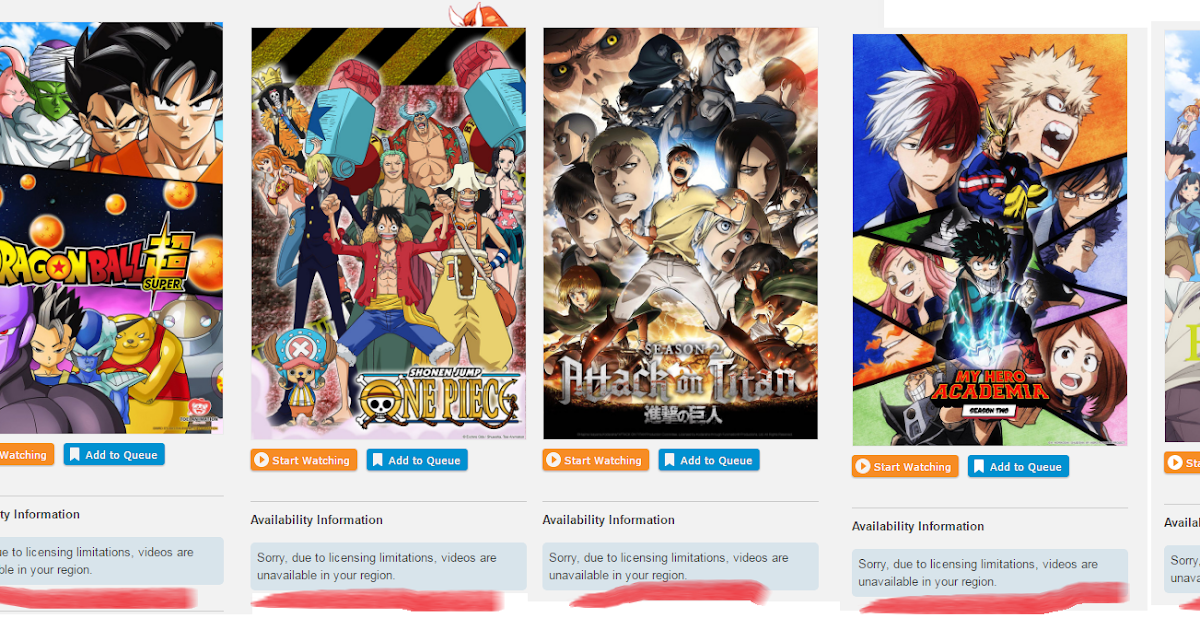1200x630 pixels.
Task: Click Start Watching under My Hero Academia poster
Action: pyautogui.click(x=905, y=466)
